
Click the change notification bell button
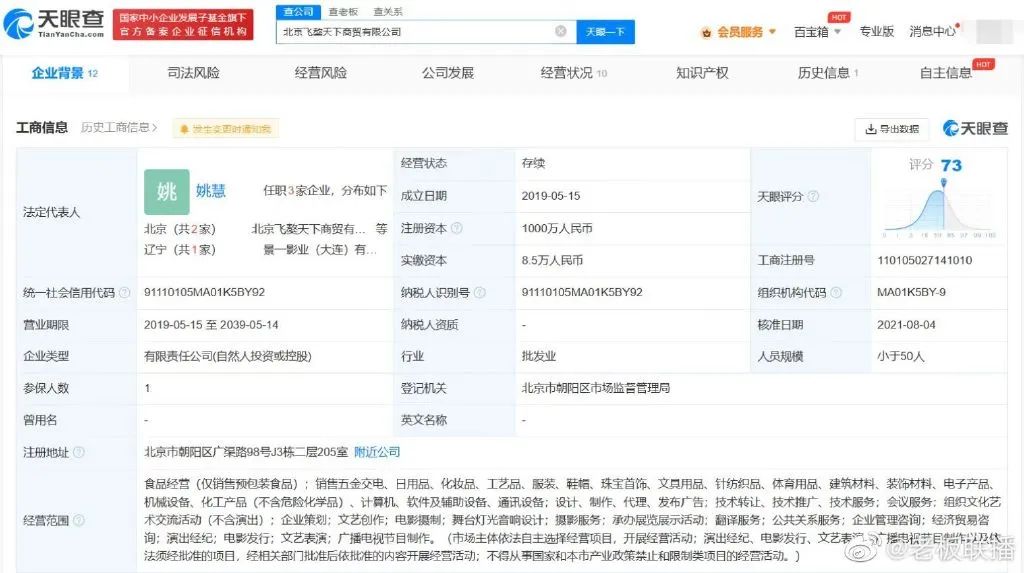tap(226, 129)
